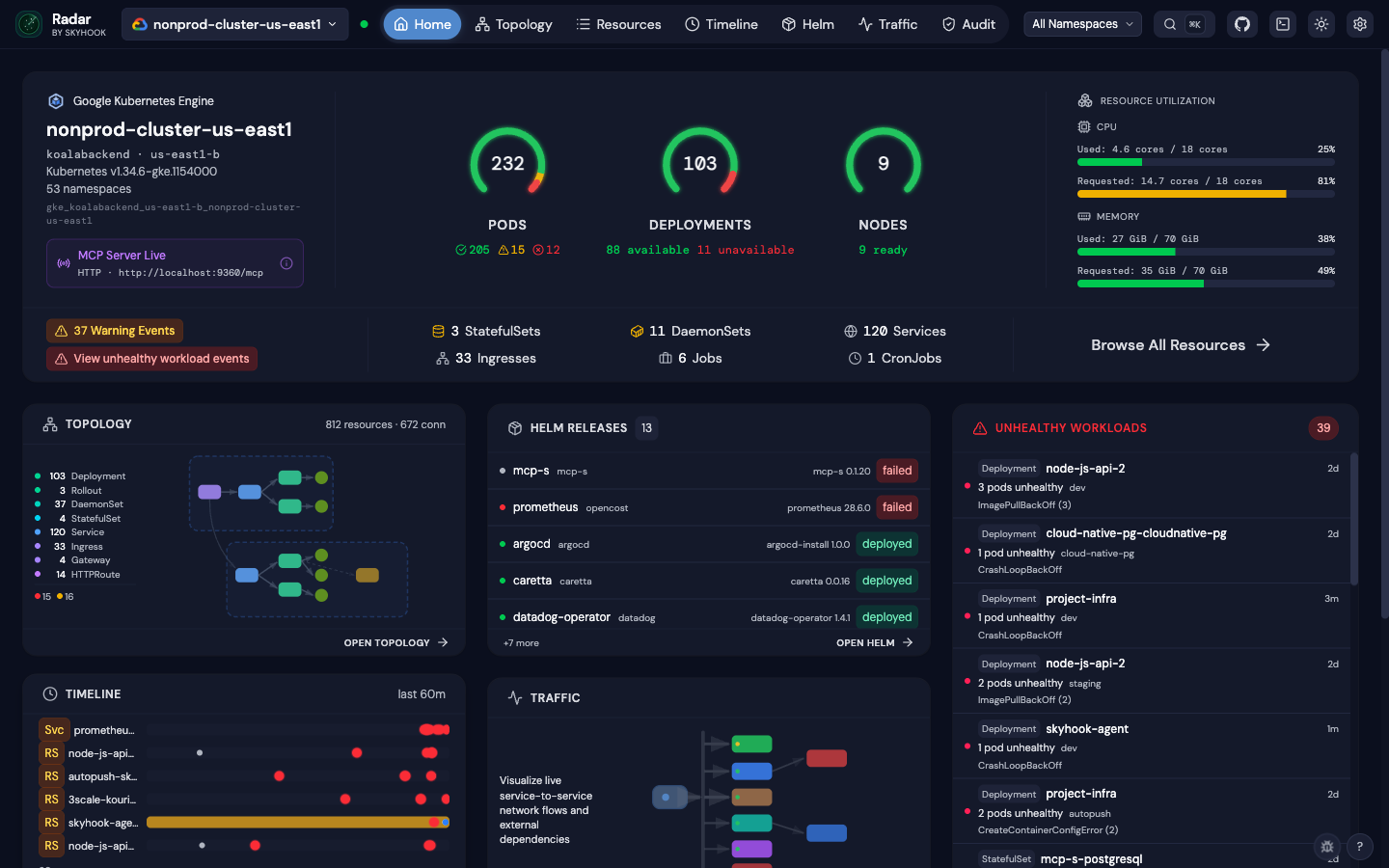Open the Traffic tab in navigation

887,24
